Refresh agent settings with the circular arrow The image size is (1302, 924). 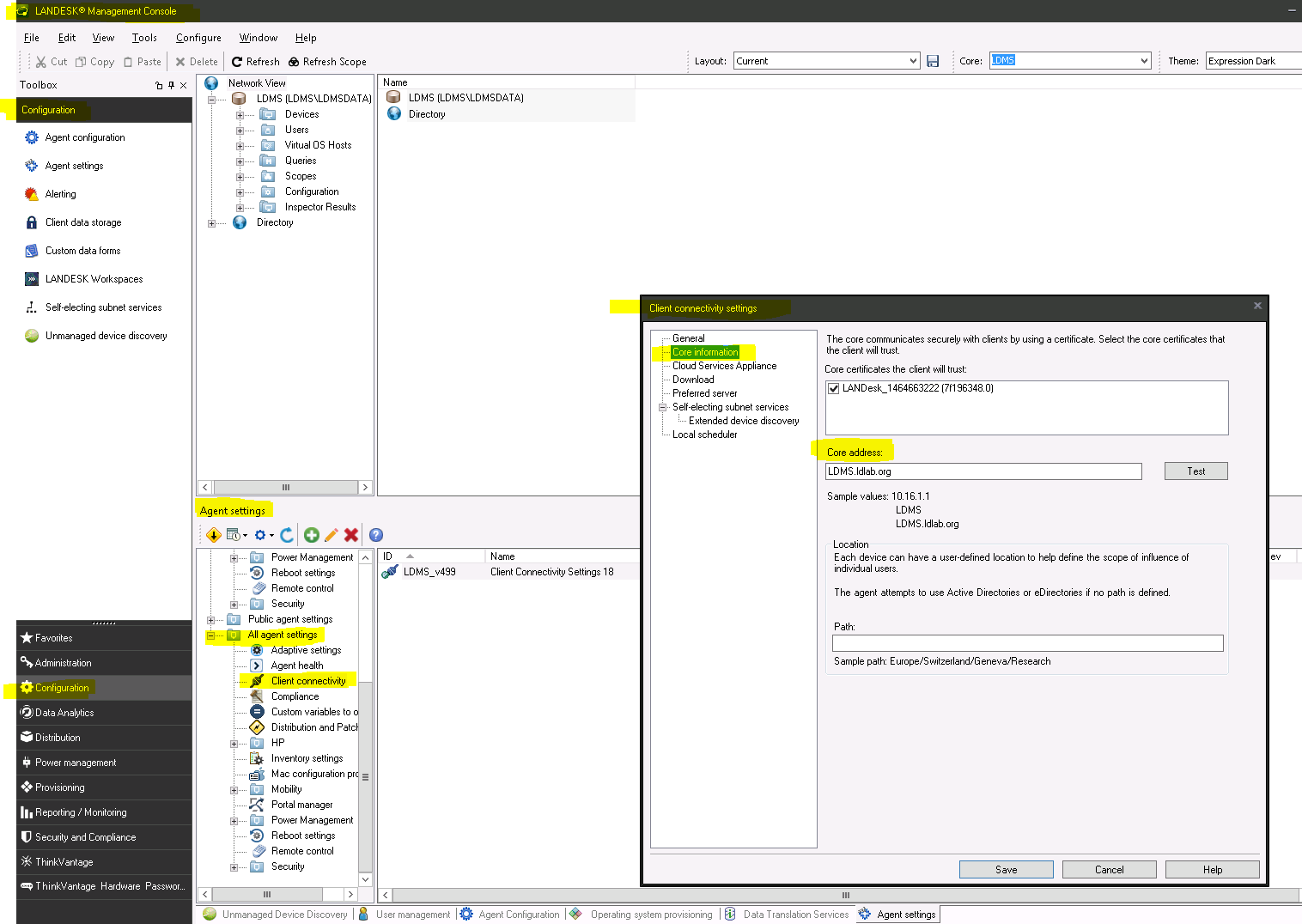[x=287, y=534]
